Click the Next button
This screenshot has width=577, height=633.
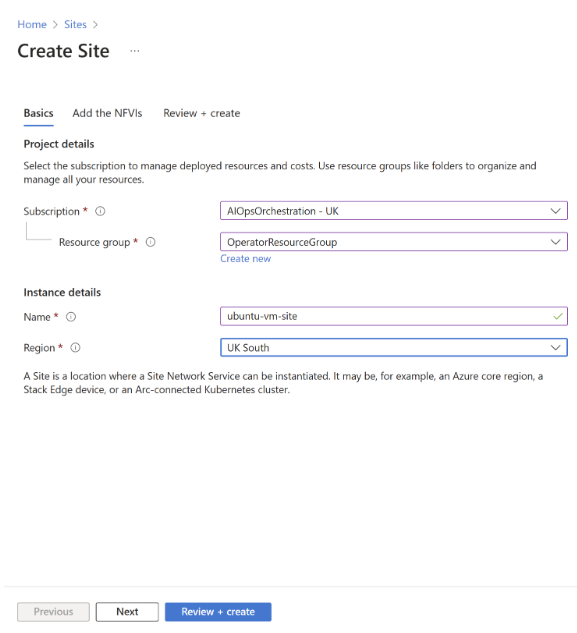(x=127, y=612)
